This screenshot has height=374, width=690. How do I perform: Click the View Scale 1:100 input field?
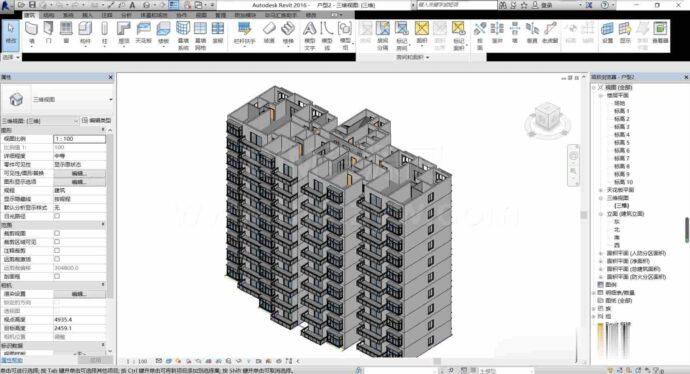click(80, 139)
